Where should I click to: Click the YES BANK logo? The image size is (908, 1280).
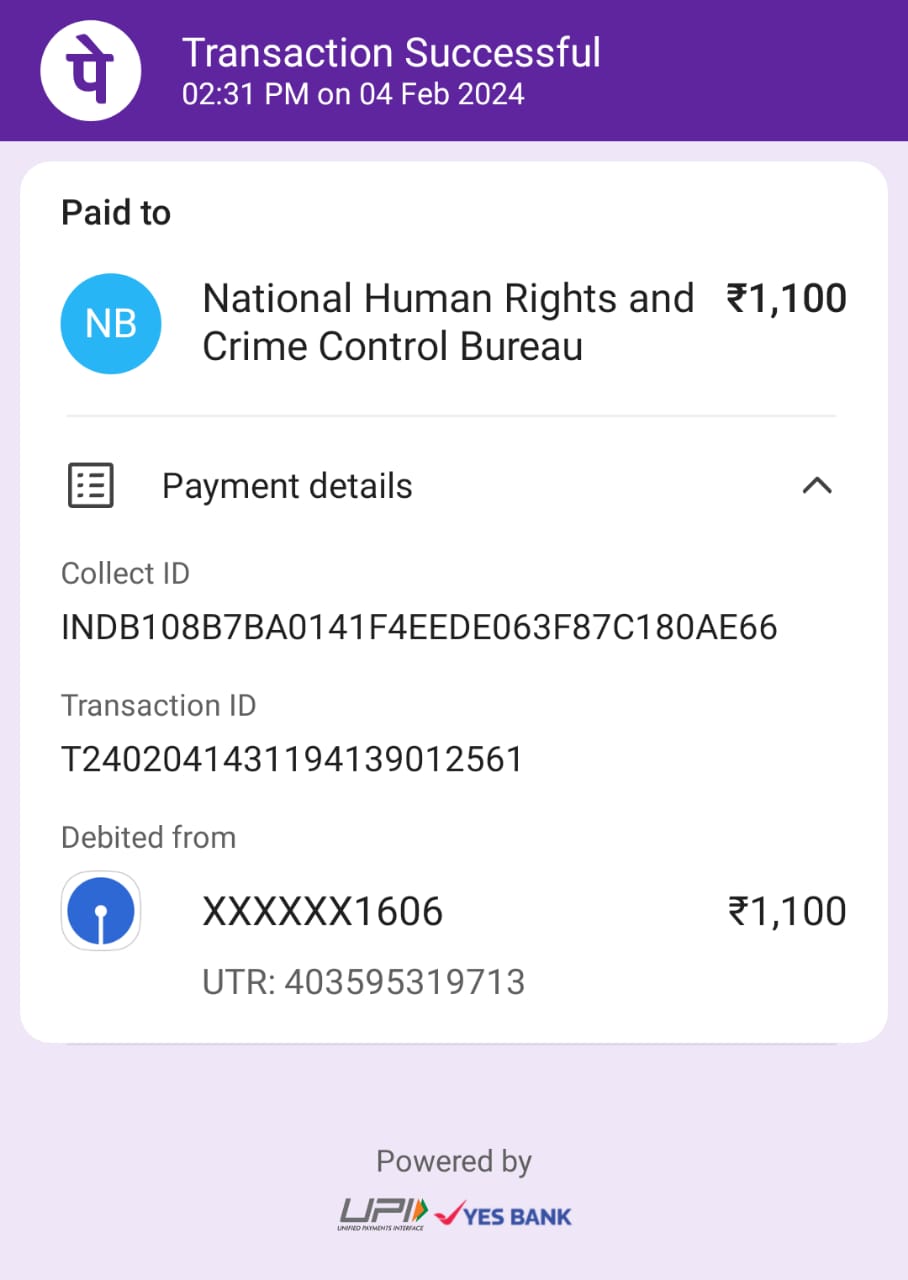click(505, 1215)
